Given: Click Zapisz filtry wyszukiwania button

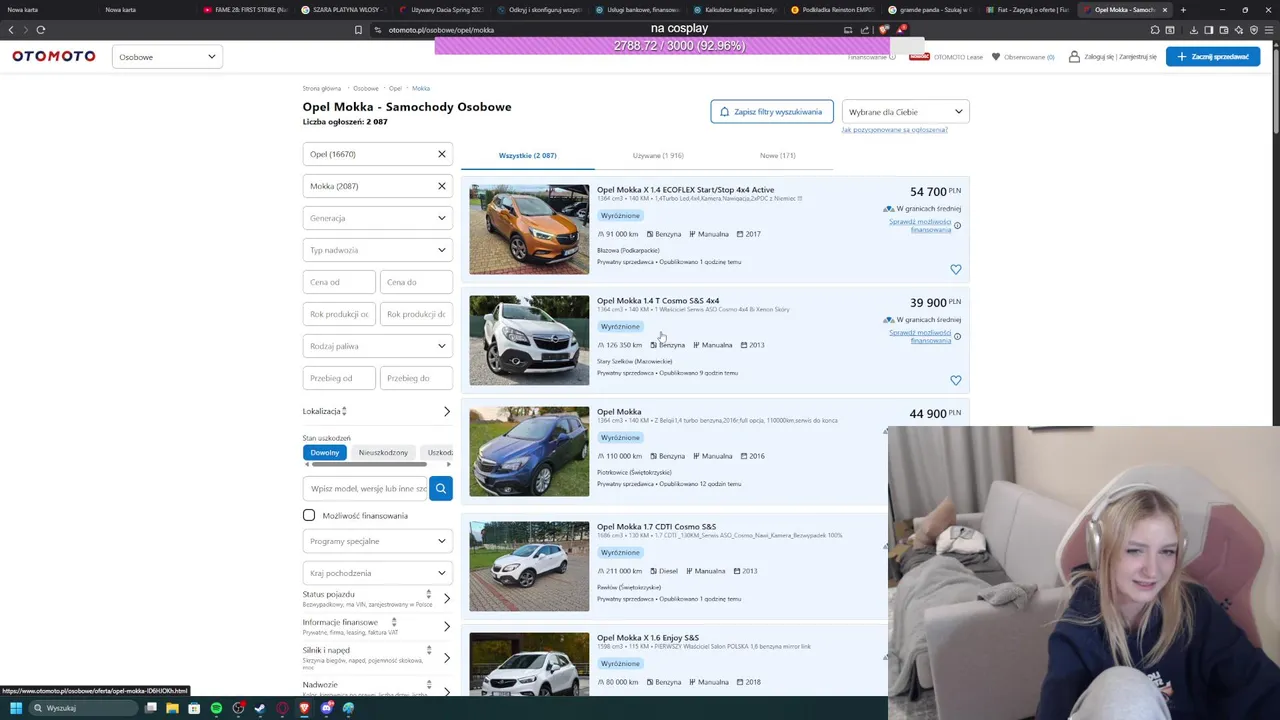Looking at the screenshot, I should tap(772, 112).
